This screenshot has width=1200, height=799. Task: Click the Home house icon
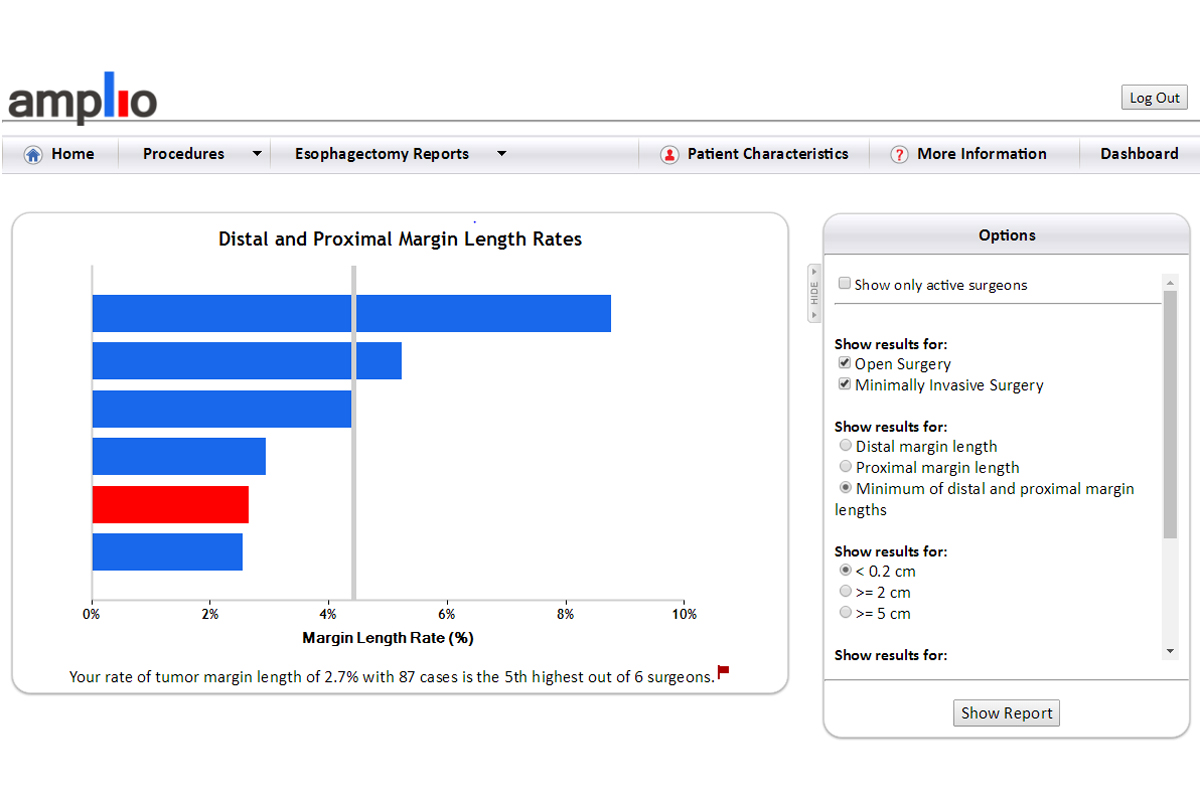33,154
